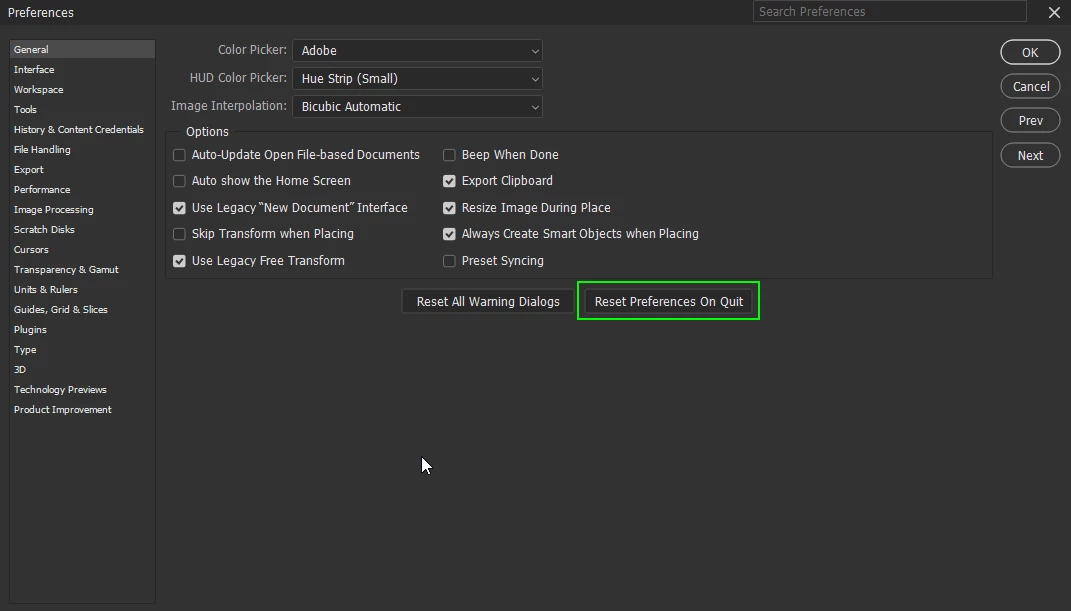Open 3D preferences section
1071x611 pixels.
tap(82, 369)
